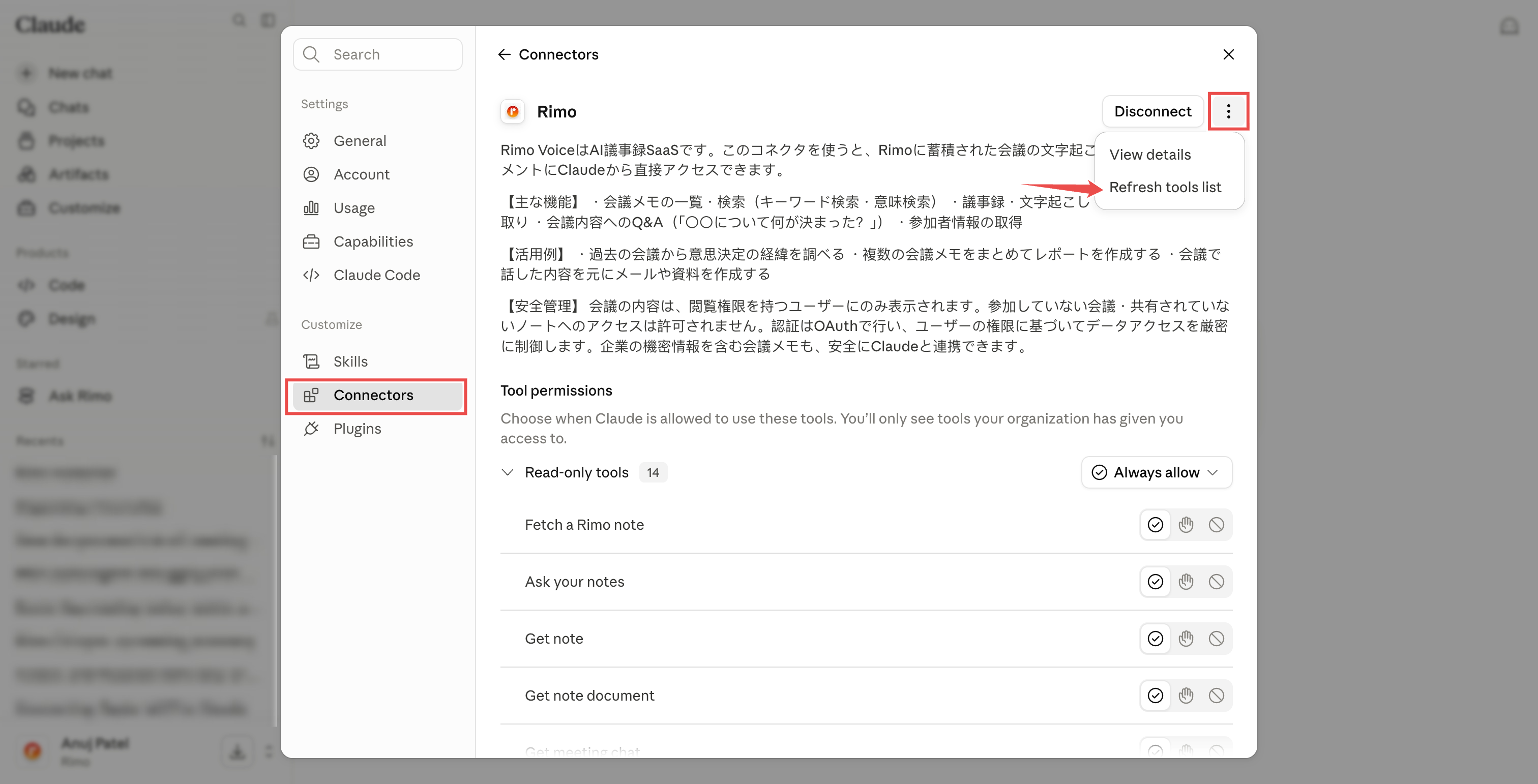Click the Rimo connector logo
The width and height of the screenshot is (1538, 784).
(x=512, y=111)
